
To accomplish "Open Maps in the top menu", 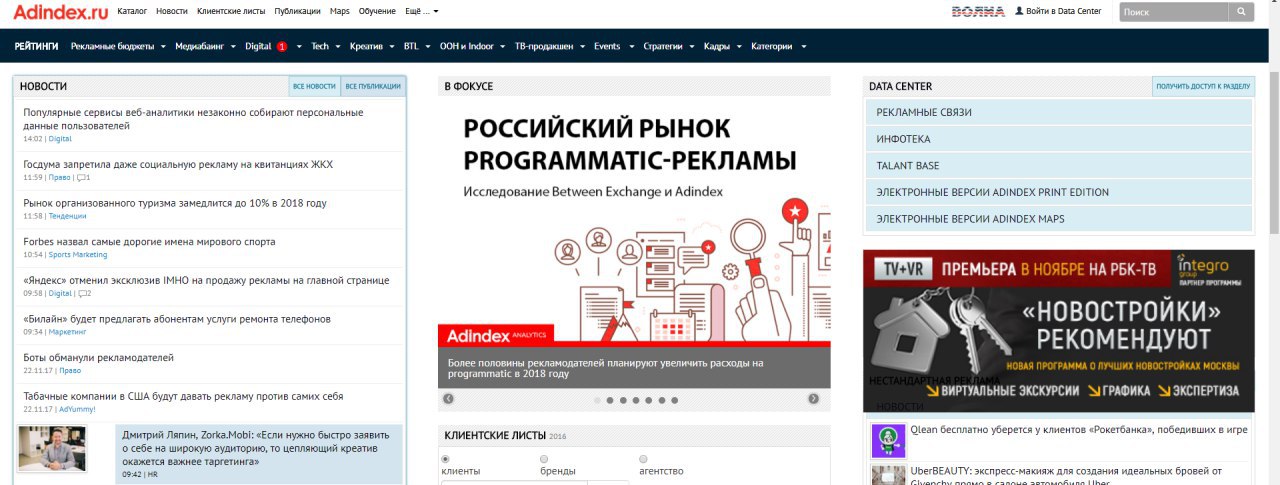I will 340,11.
